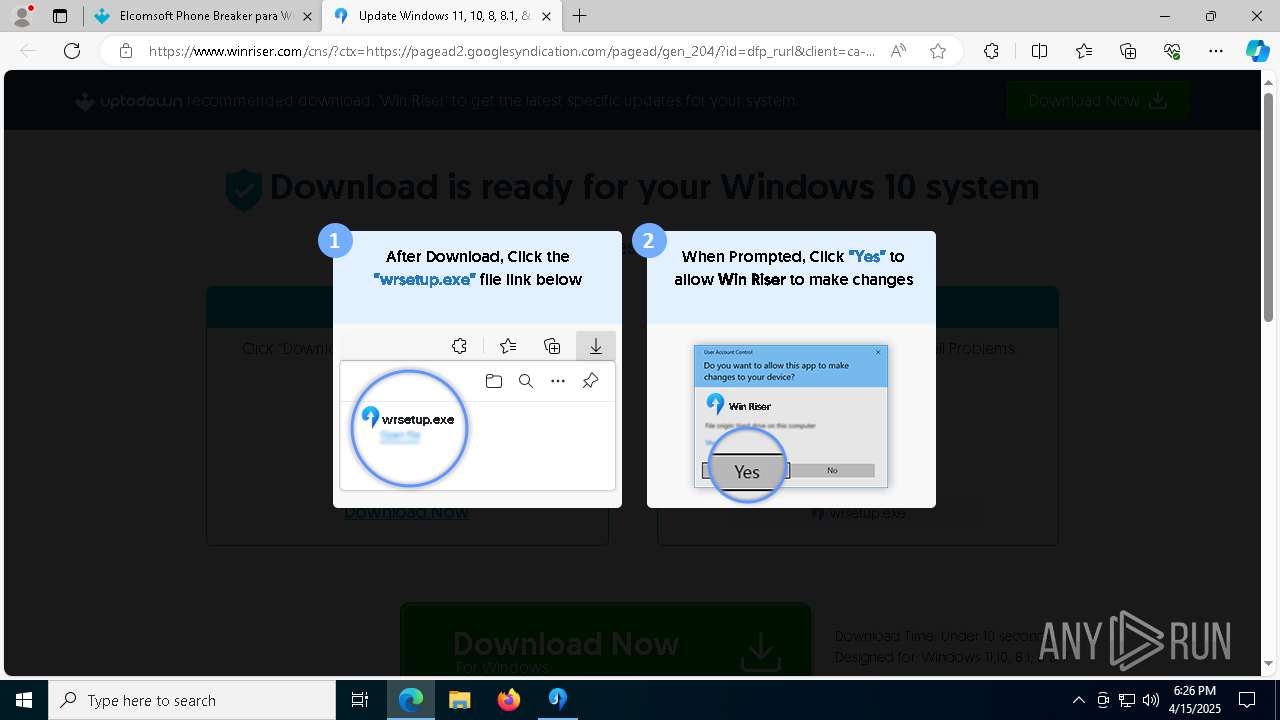Open the volume tray control
Screen dimensions: 1280x720
1151,700
